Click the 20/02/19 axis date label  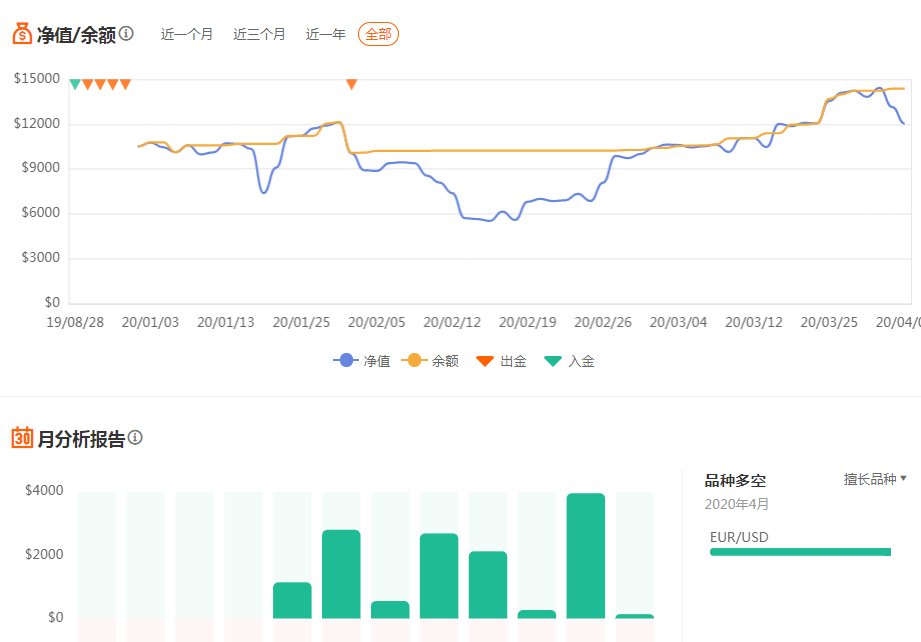527,322
